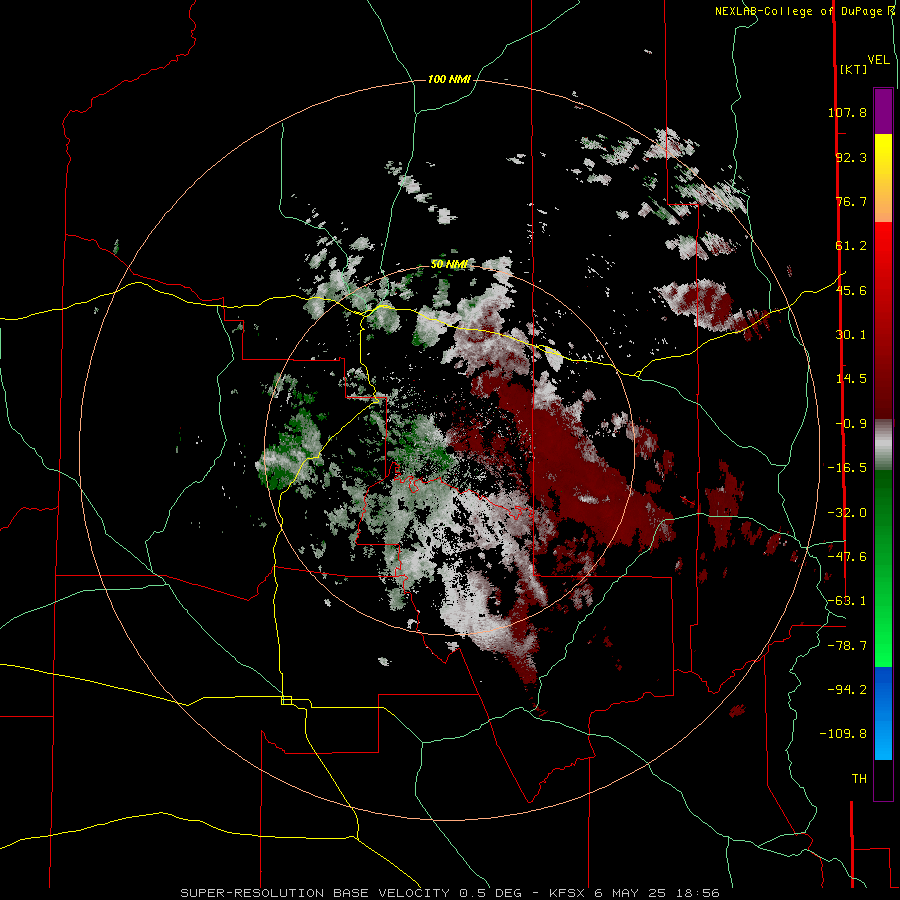Click the small yellow square city marker
The image size is (900, 900).
coord(286,700)
